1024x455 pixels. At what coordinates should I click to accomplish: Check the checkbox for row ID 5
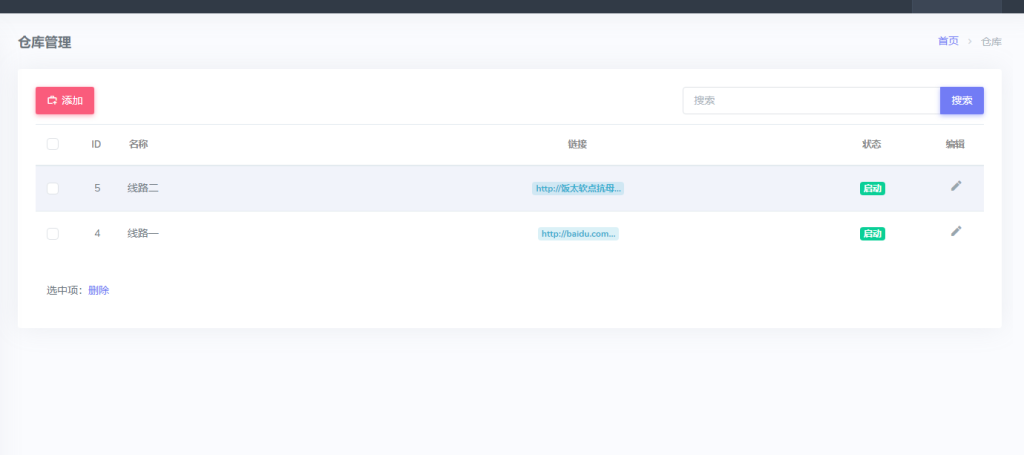tap(53, 188)
